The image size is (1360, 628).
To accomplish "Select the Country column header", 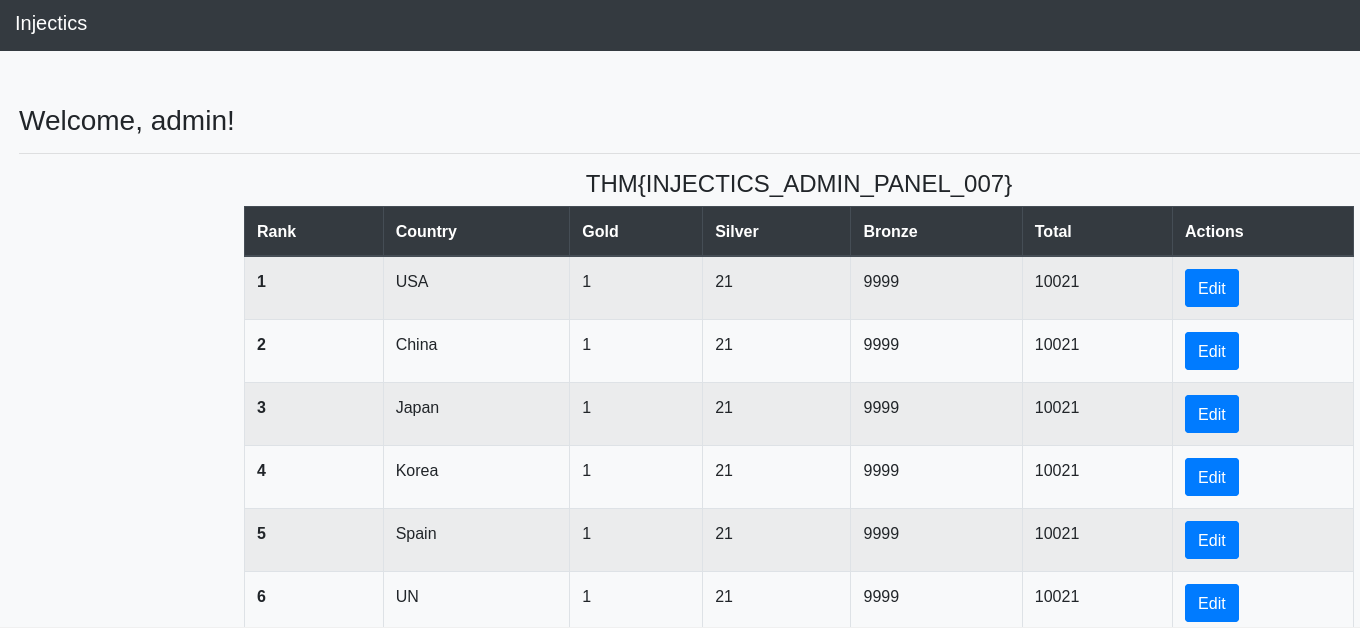I will click(x=476, y=231).
